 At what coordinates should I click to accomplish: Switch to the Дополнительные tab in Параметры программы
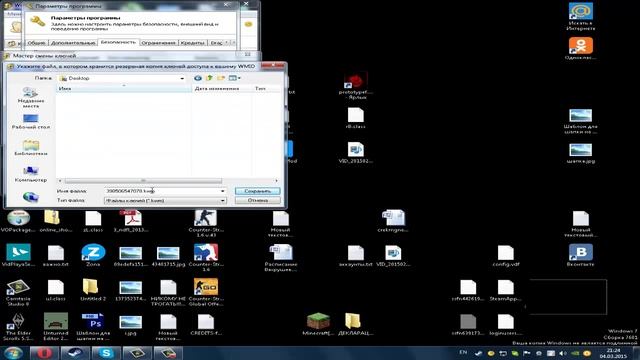coord(73,42)
